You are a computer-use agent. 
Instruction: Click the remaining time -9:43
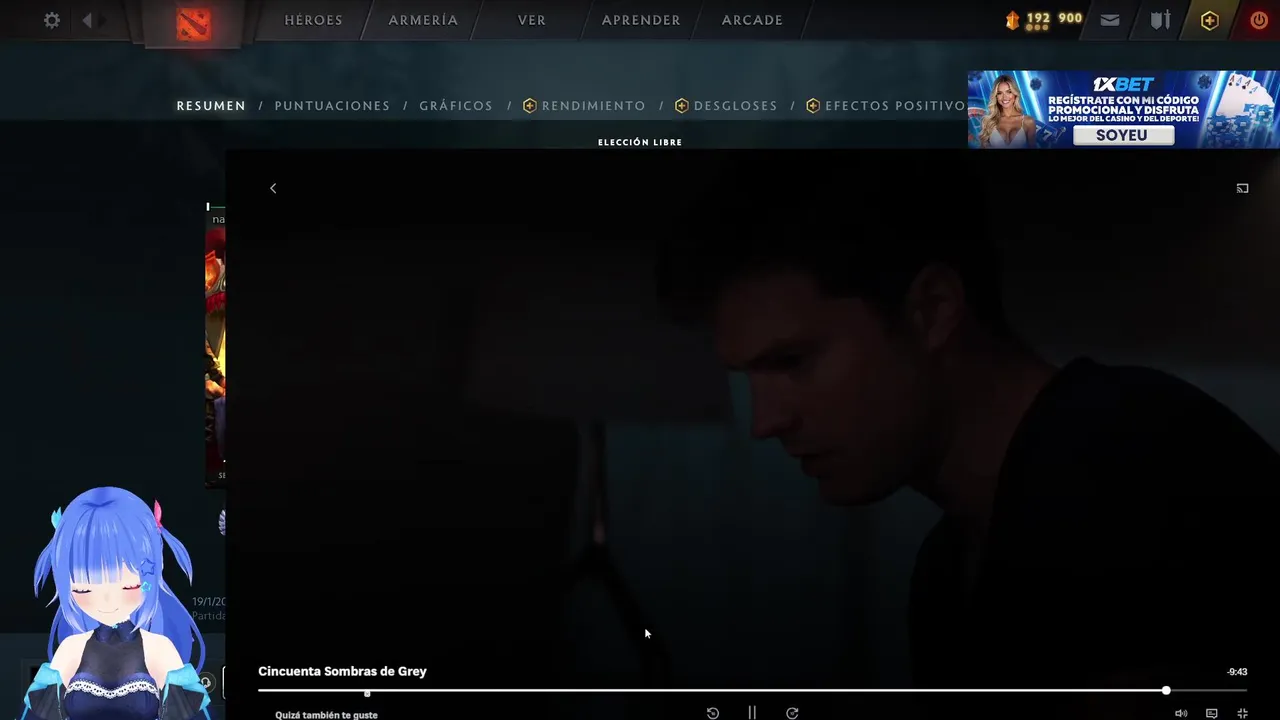[1237, 672]
